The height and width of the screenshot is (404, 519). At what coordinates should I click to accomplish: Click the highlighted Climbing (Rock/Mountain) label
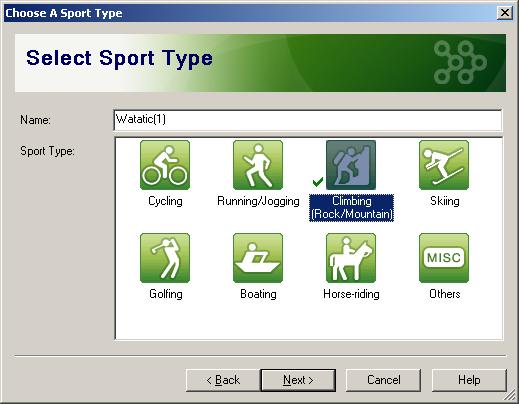coord(351,208)
